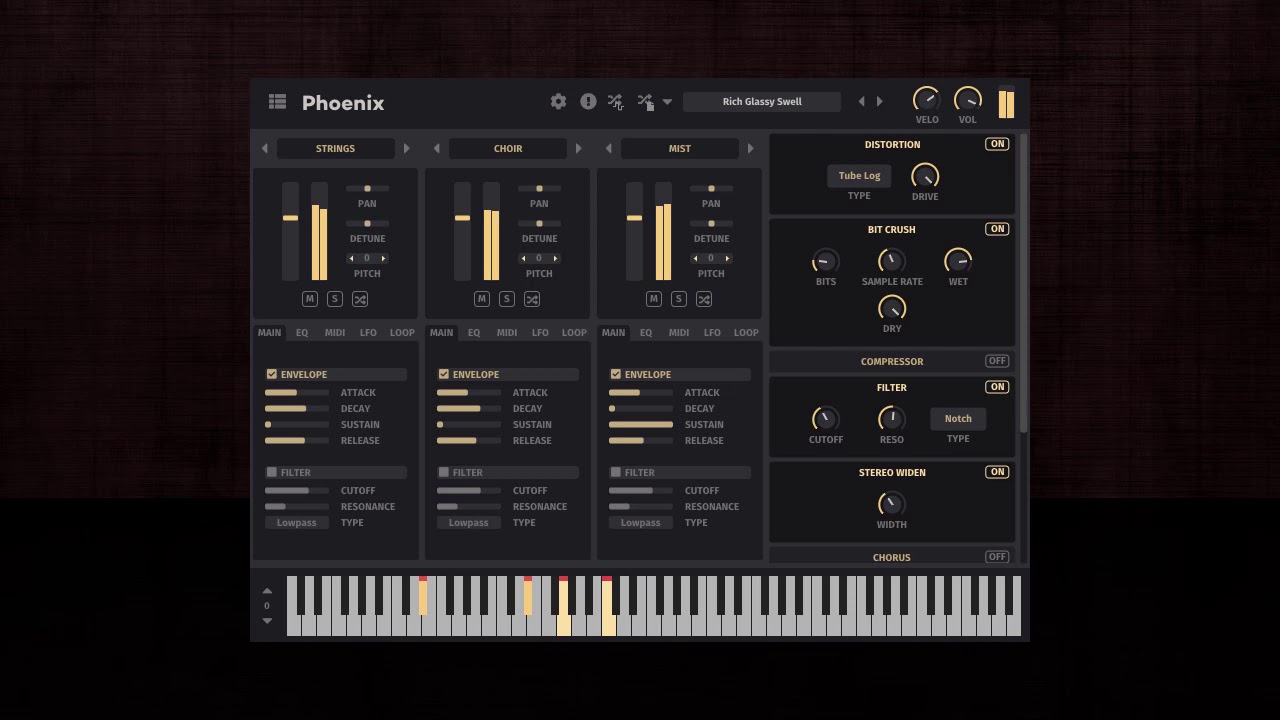Open CHOIR filter type Lowpass dropdown
Screen dimensions: 1280x720
[x=469, y=522]
